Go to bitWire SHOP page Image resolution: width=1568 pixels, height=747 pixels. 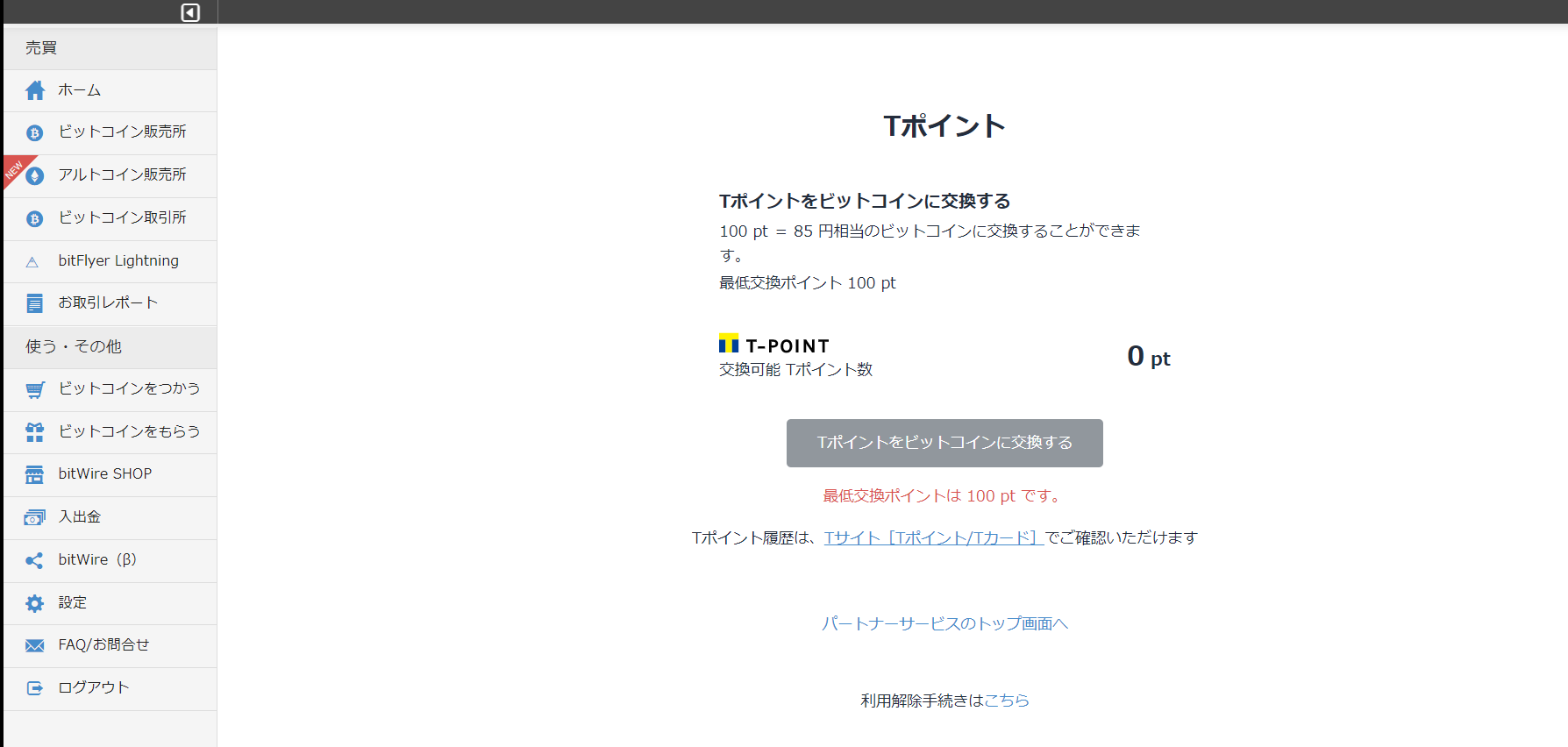tap(110, 474)
